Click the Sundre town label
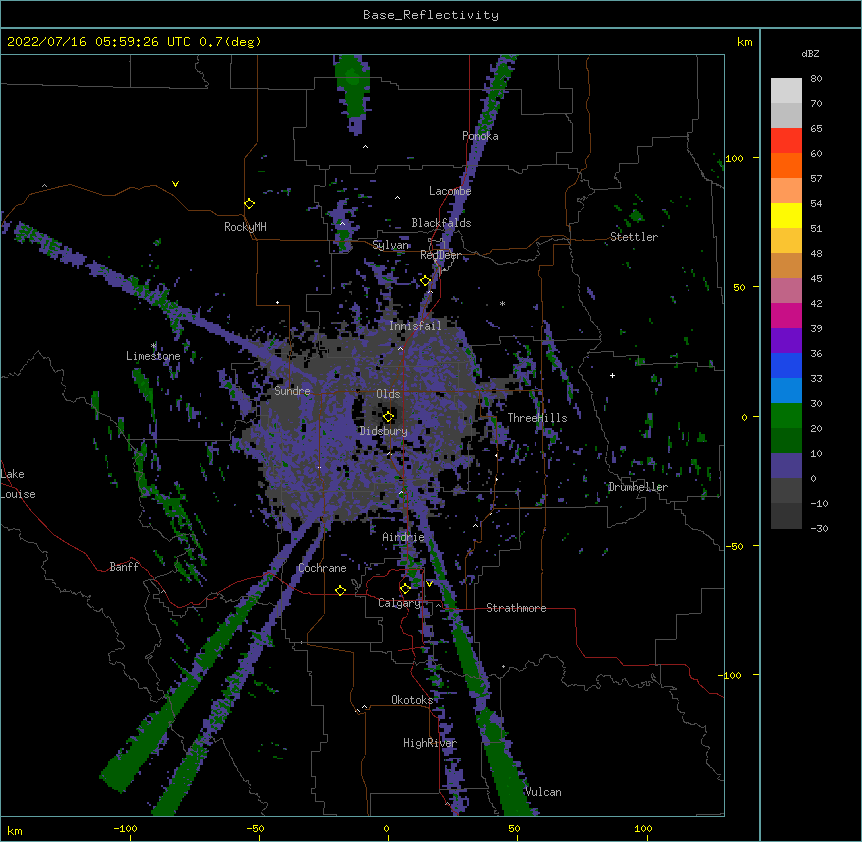 point(292,391)
